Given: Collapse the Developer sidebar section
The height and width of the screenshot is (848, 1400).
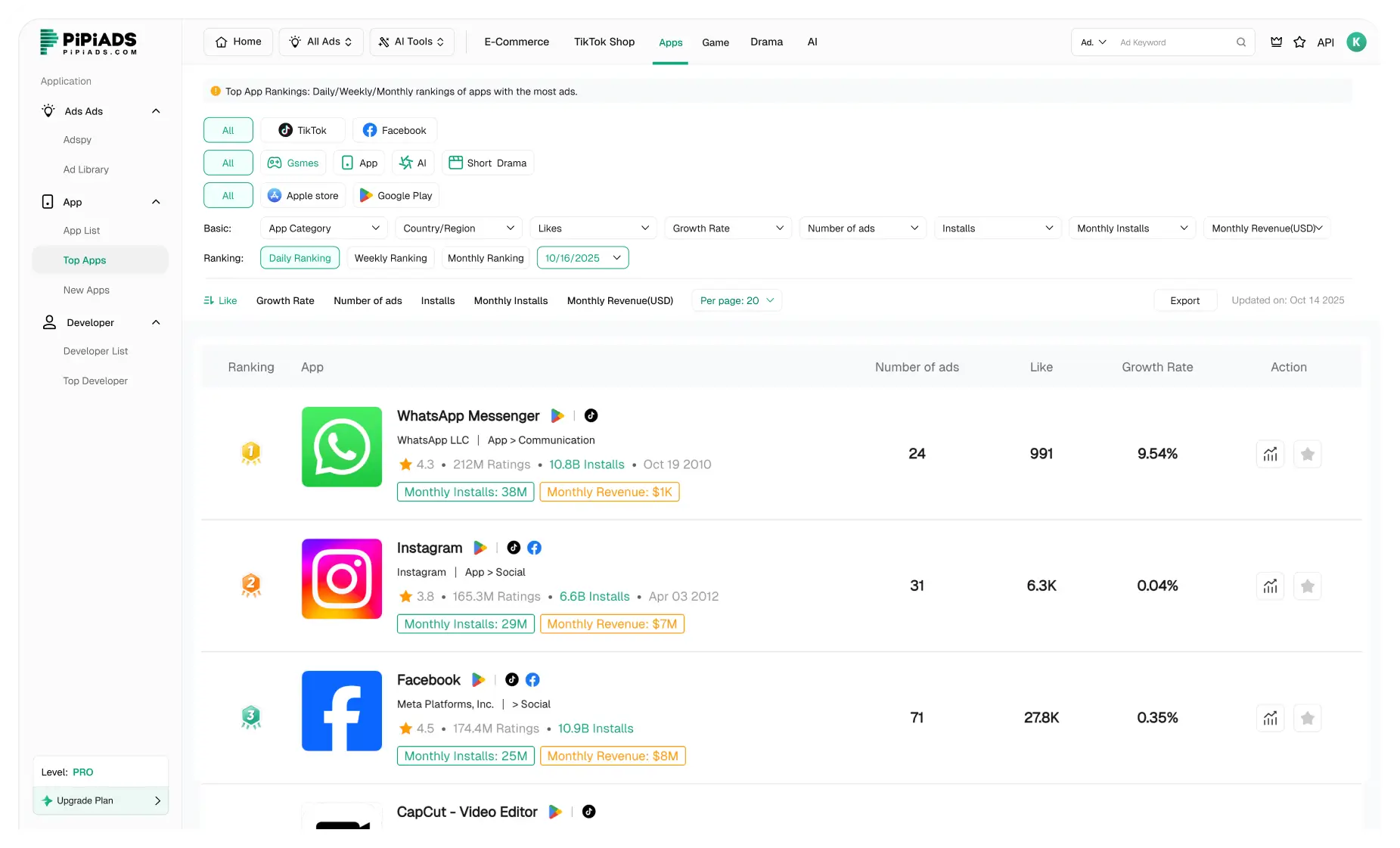Looking at the screenshot, I should pyautogui.click(x=156, y=322).
